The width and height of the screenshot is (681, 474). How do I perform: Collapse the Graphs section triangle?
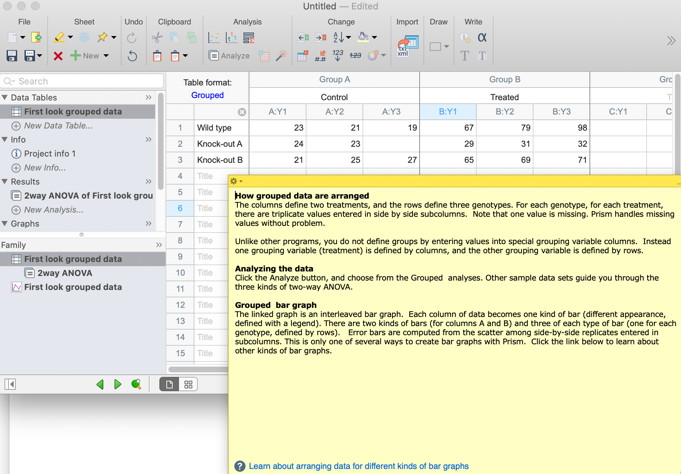coord(5,224)
